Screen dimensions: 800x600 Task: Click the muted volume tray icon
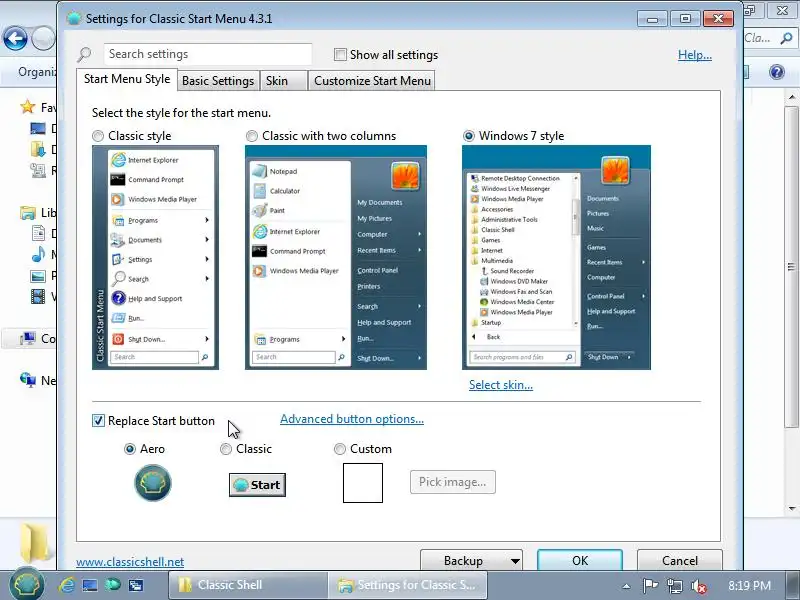[698, 586]
